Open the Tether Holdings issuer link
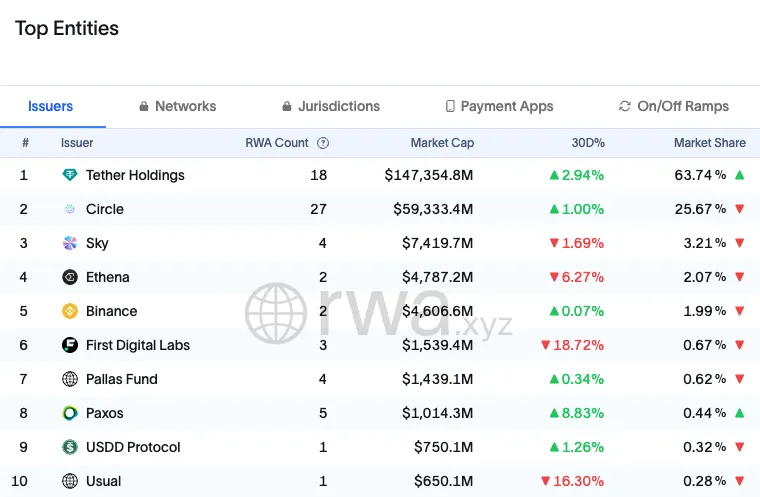760x497 pixels. [135, 175]
